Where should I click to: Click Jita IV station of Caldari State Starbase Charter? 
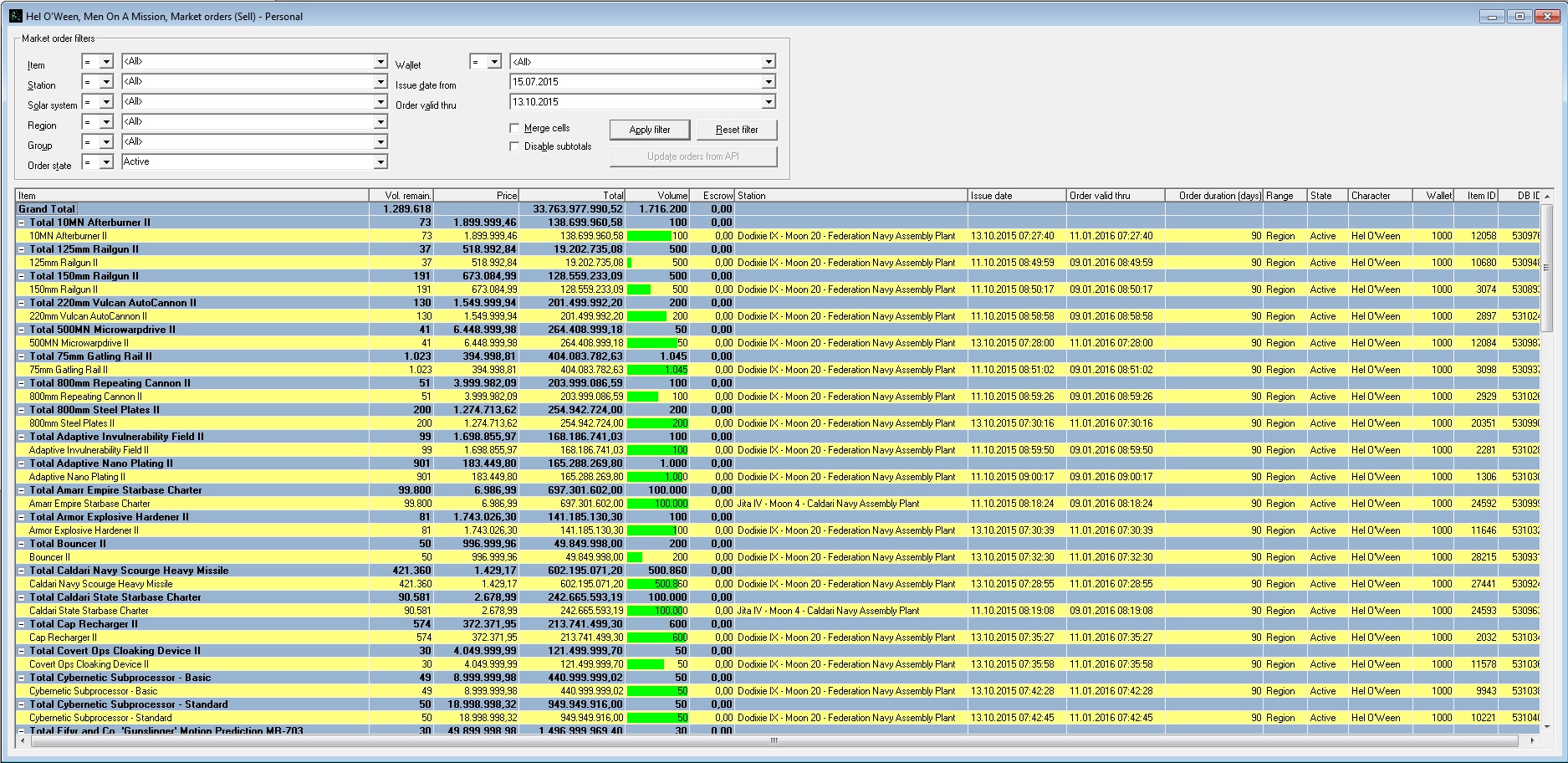[828, 611]
